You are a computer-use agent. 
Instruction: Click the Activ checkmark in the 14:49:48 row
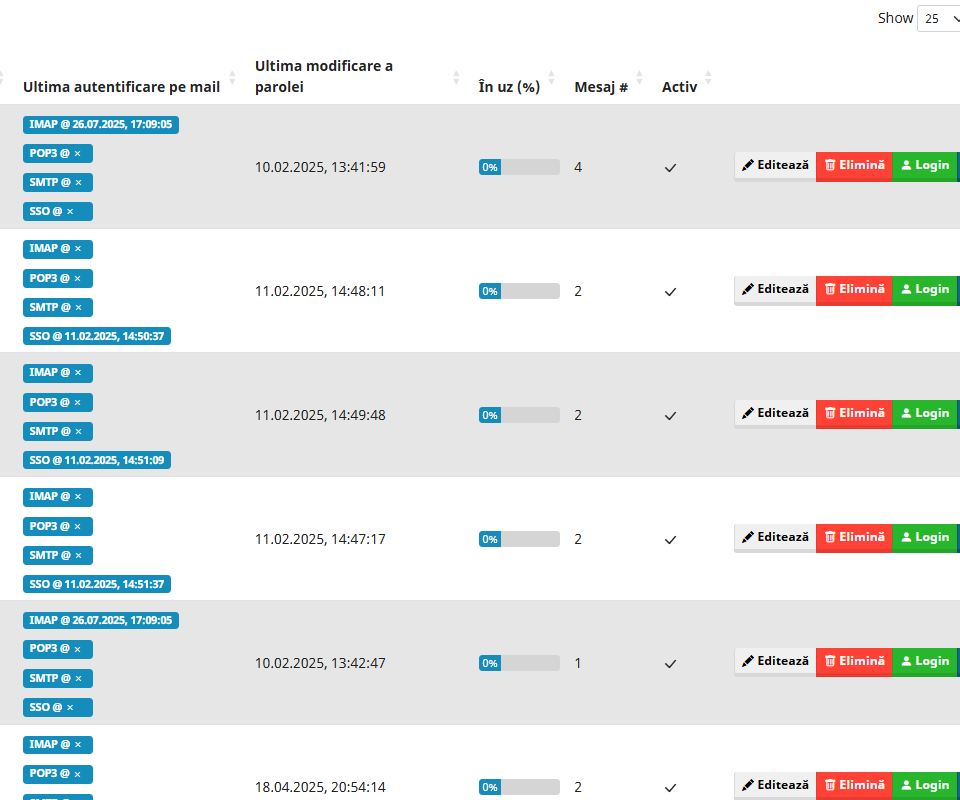(670, 416)
